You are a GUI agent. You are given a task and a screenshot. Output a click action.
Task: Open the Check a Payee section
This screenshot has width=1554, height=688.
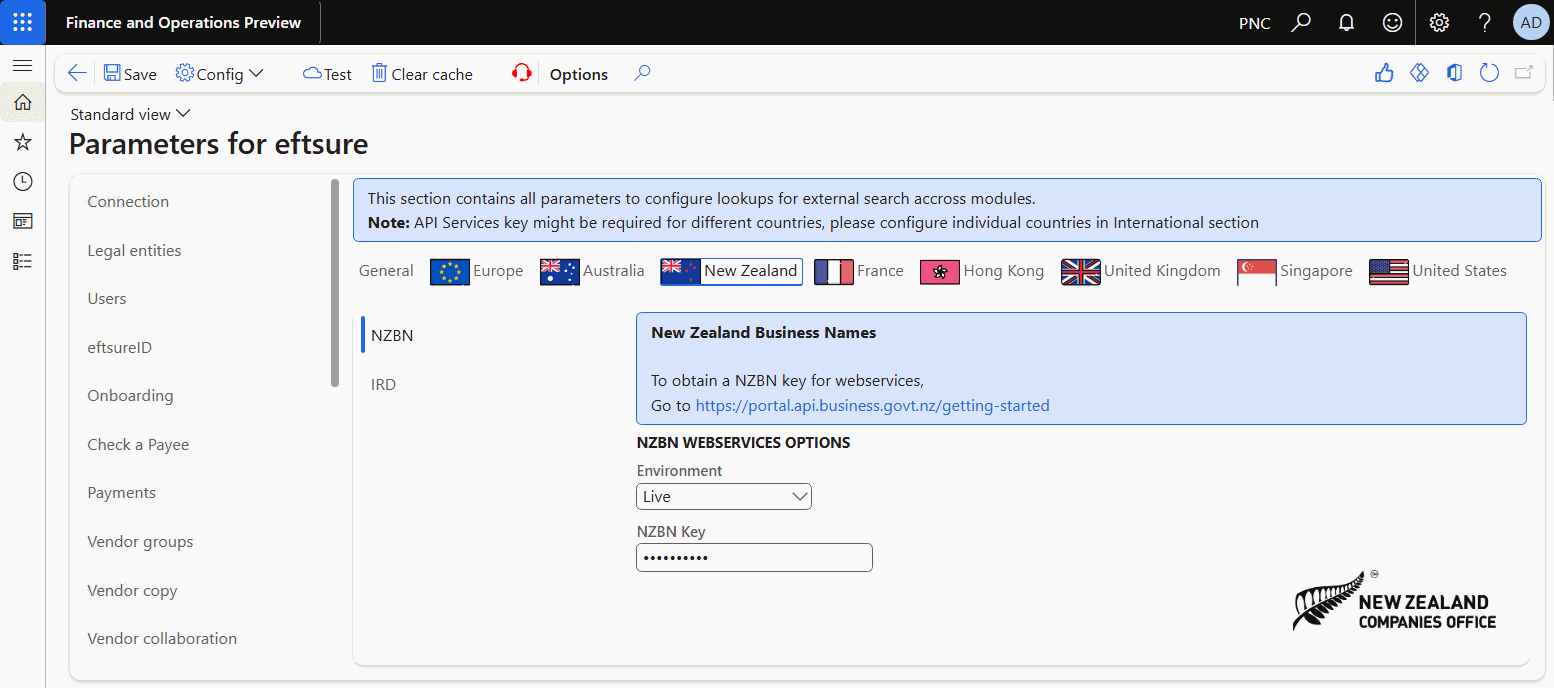[138, 444]
